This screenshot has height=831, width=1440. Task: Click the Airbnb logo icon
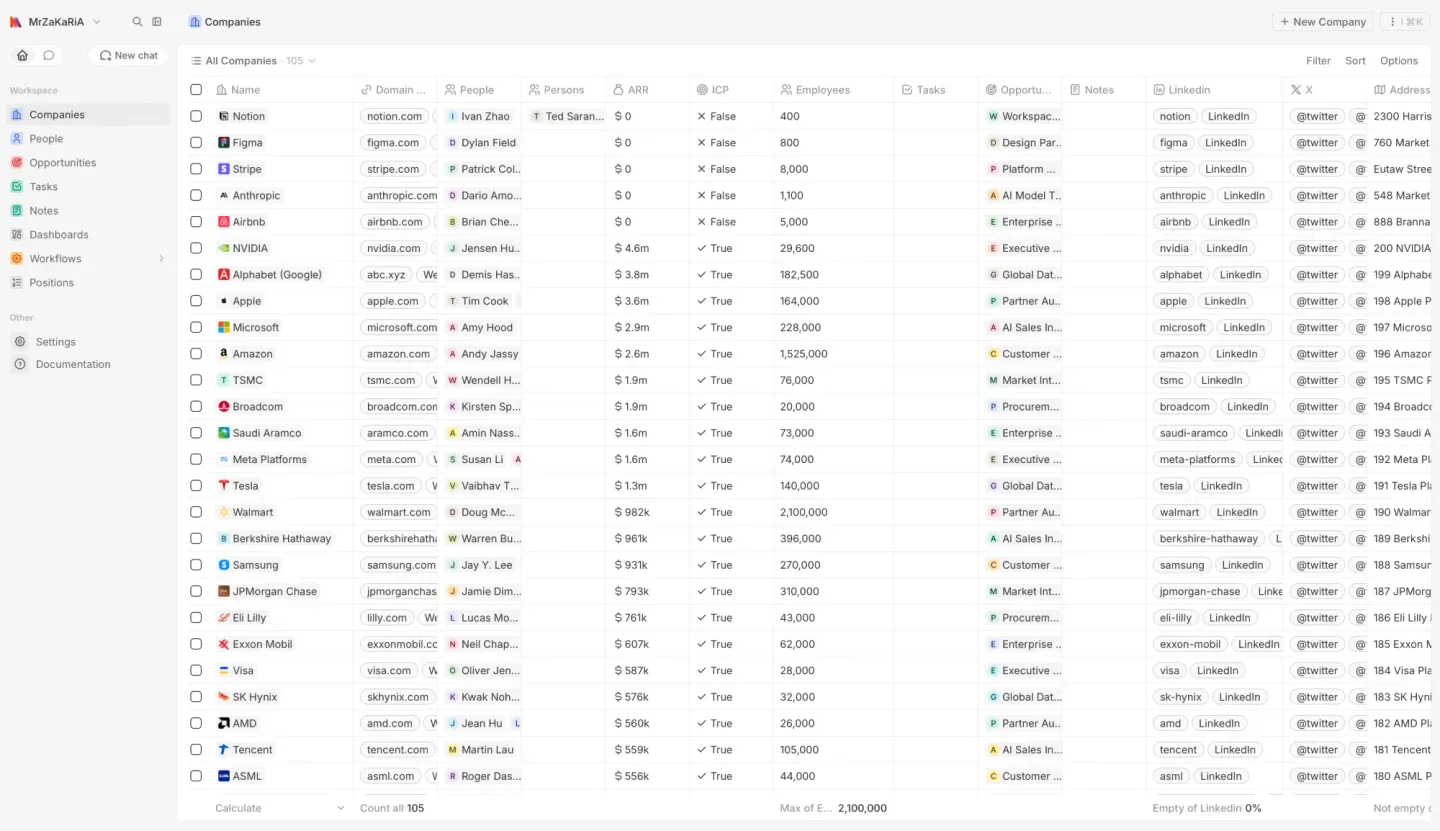[x=224, y=222]
